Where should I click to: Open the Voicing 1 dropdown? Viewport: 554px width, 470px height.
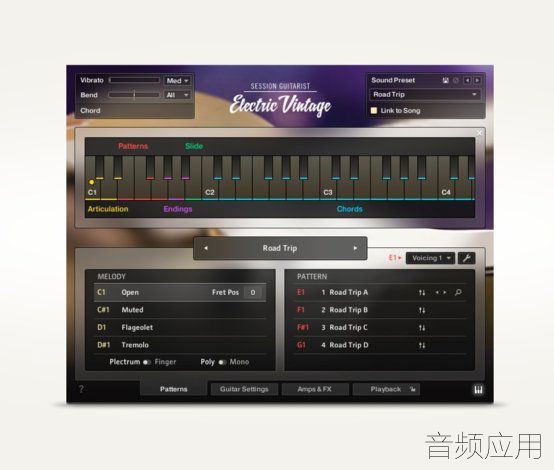(430, 258)
